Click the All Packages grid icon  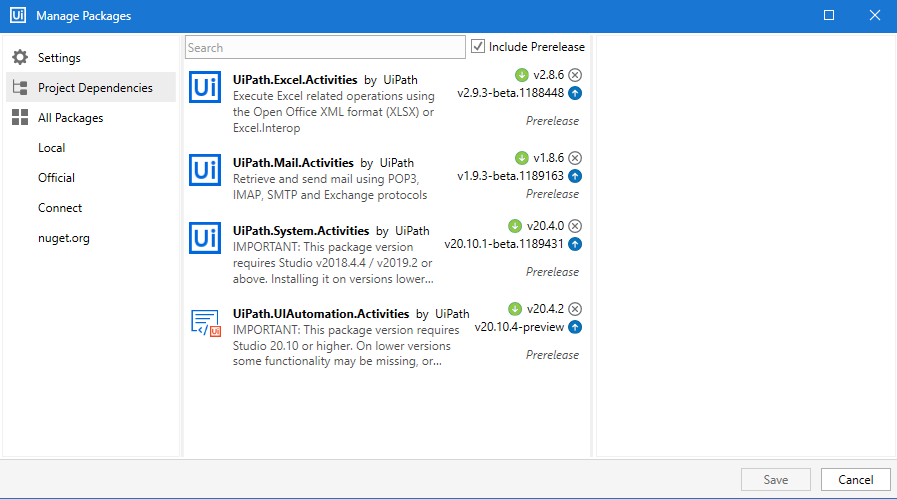[20, 117]
